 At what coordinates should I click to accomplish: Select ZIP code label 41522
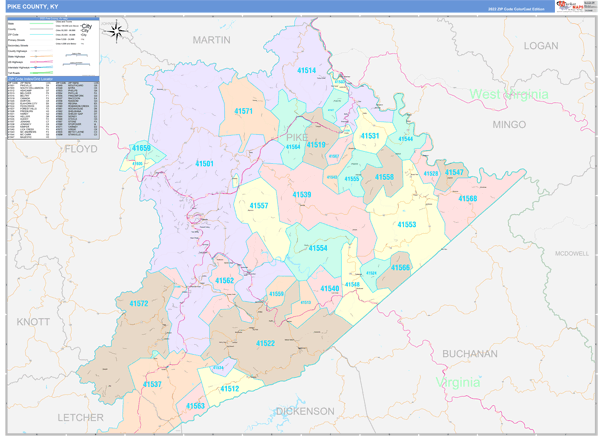point(265,343)
